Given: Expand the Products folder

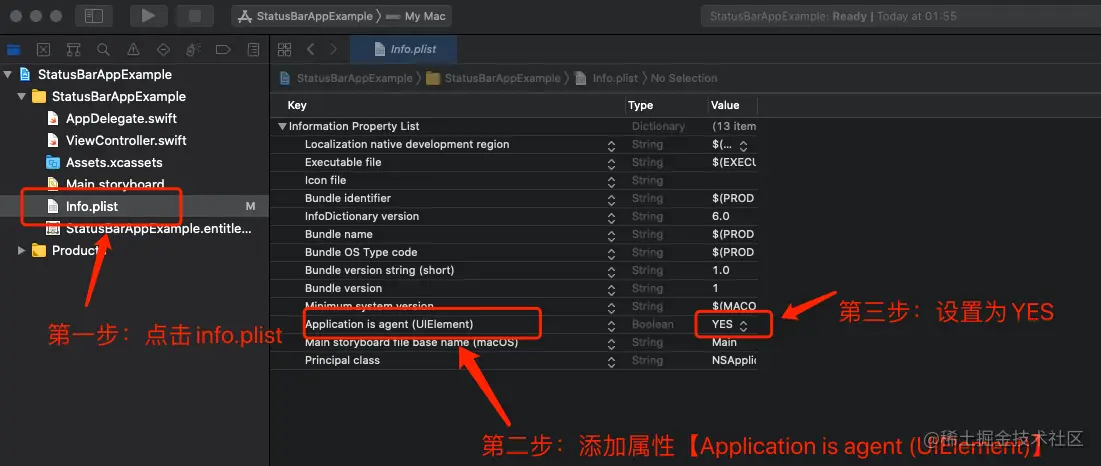Looking at the screenshot, I should 22,251.
